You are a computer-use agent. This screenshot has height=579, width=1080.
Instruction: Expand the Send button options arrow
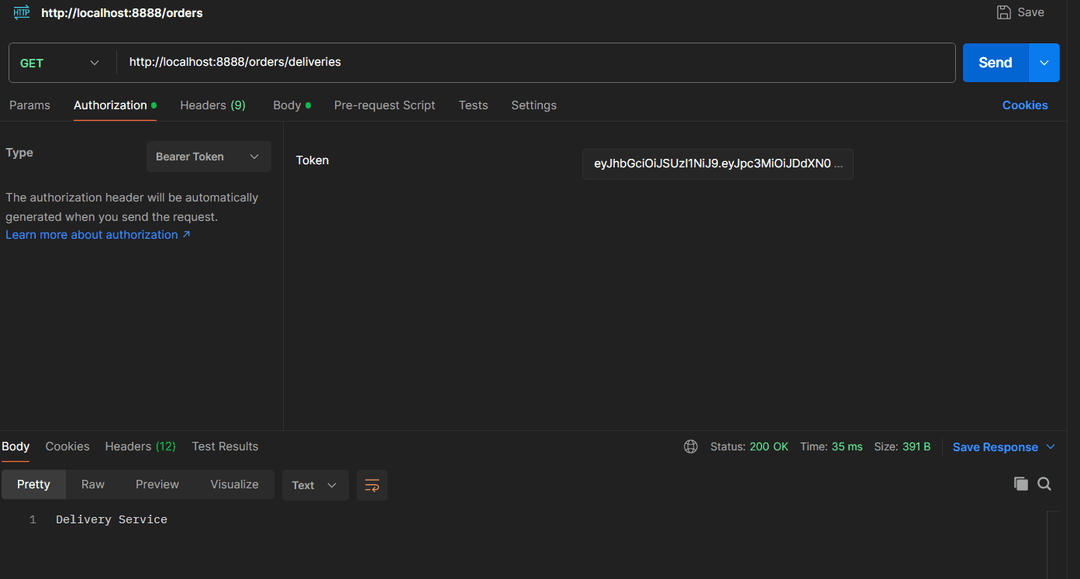[1044, 63]
